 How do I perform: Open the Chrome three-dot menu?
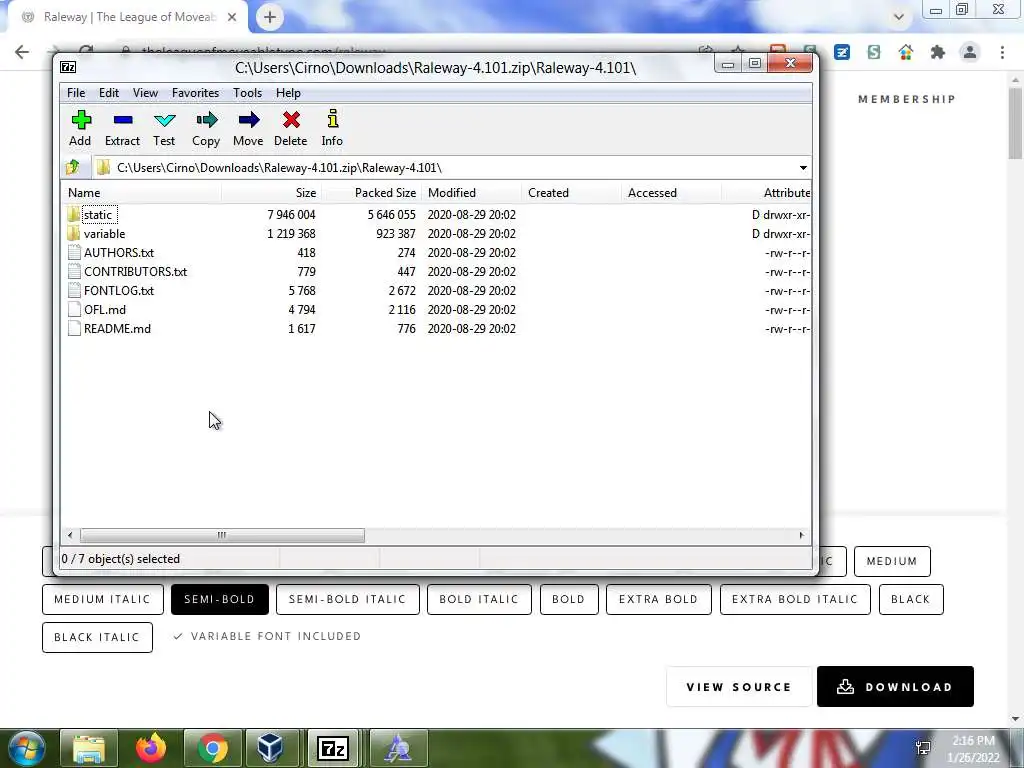[1002, 52]
